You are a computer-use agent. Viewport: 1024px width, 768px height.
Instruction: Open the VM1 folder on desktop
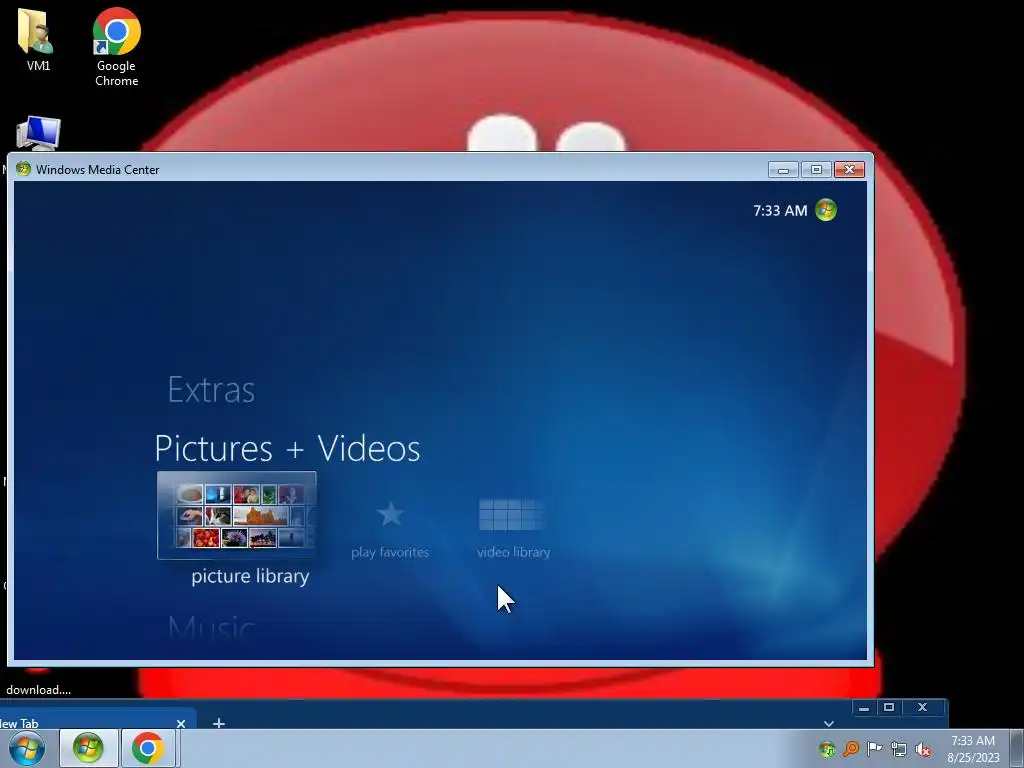pyautogui.click(x=38, y=39)
